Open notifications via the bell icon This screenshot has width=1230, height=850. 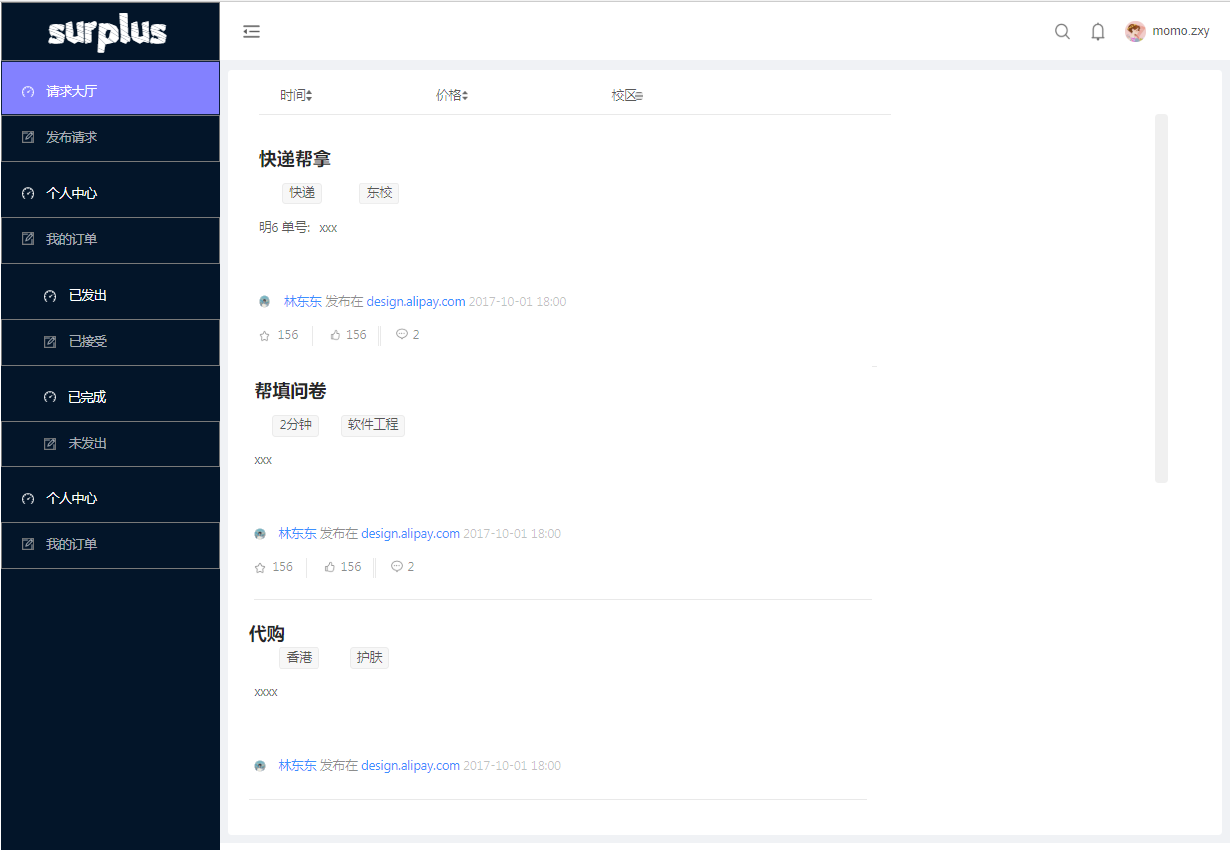pyautogui.click(x=1097, y=31)
